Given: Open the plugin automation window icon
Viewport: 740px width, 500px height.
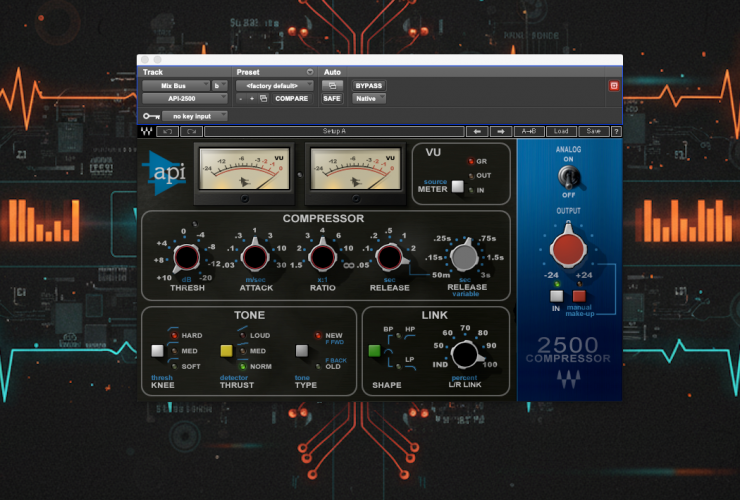Looking at the screenshot, I should click(x=332, y=85).
